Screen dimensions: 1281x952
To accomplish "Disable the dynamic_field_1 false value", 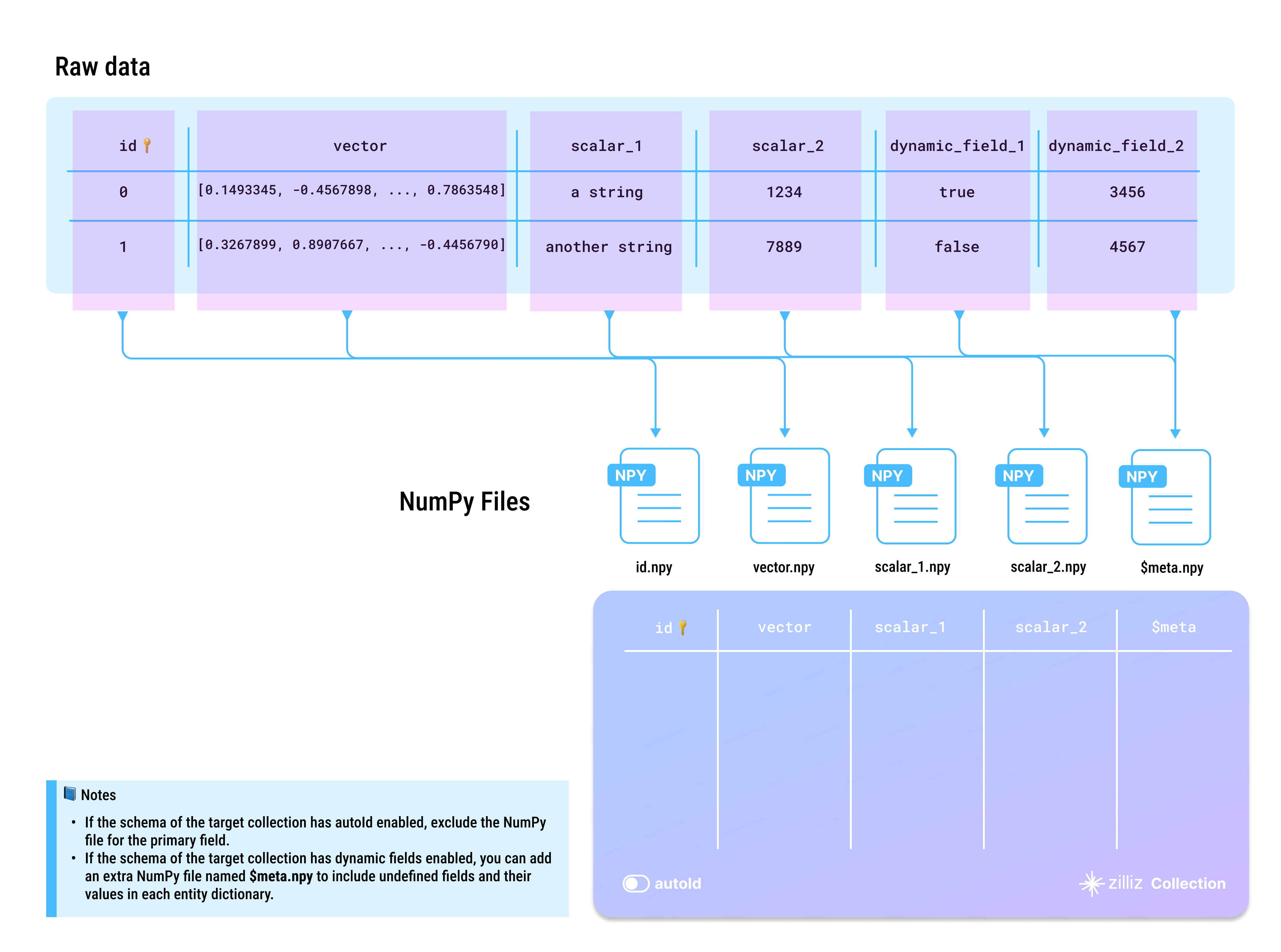I will [x=957, y=247].
